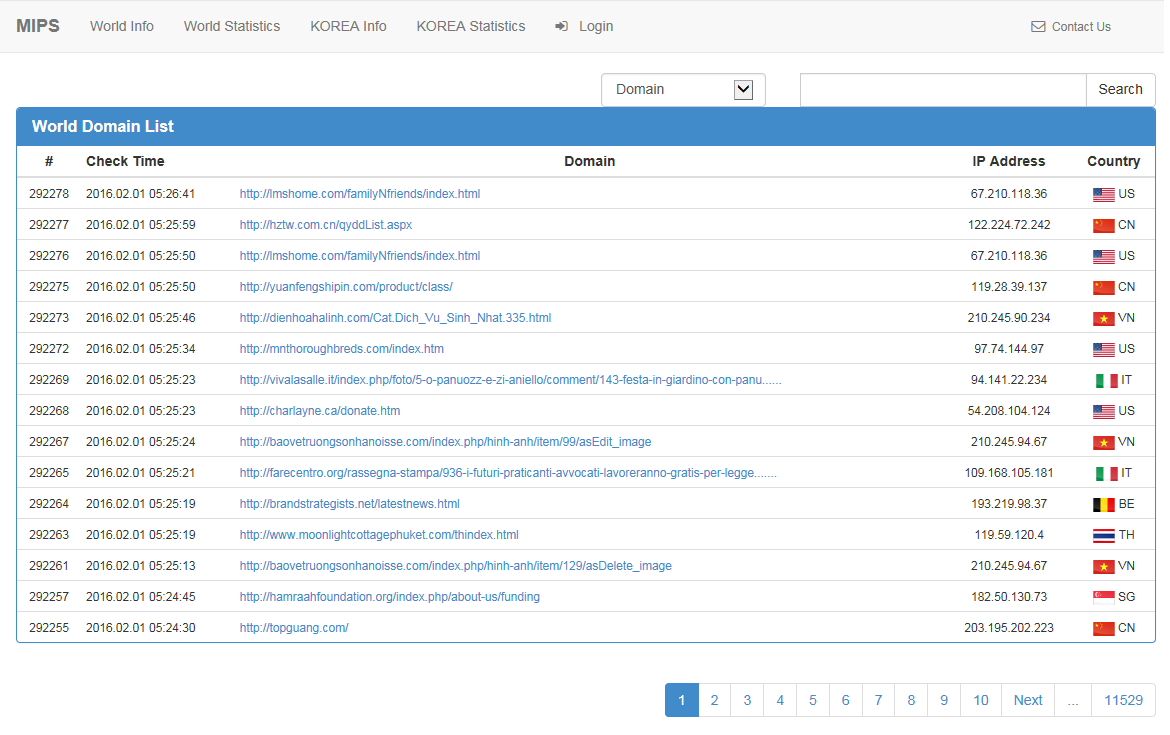This screenshot has height=735, width=1170.
Task: Go to page 6
Action: click(x=845, y=700)
